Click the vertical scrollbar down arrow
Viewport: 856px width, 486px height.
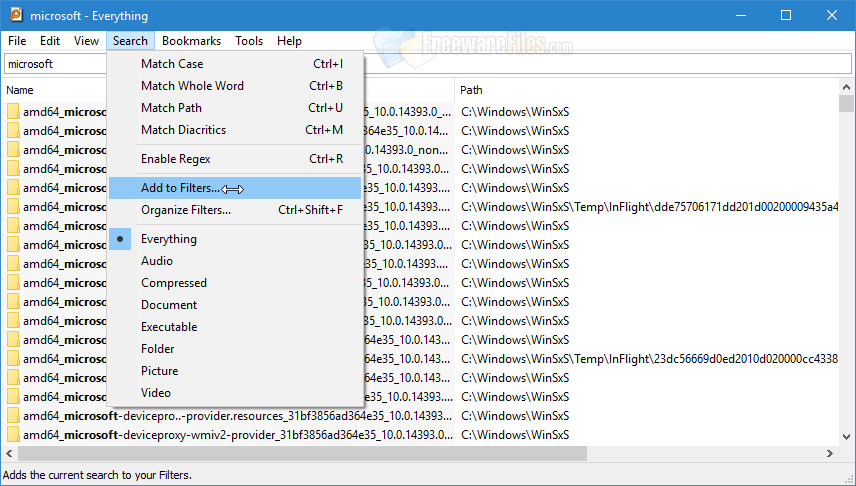(846, 436)
